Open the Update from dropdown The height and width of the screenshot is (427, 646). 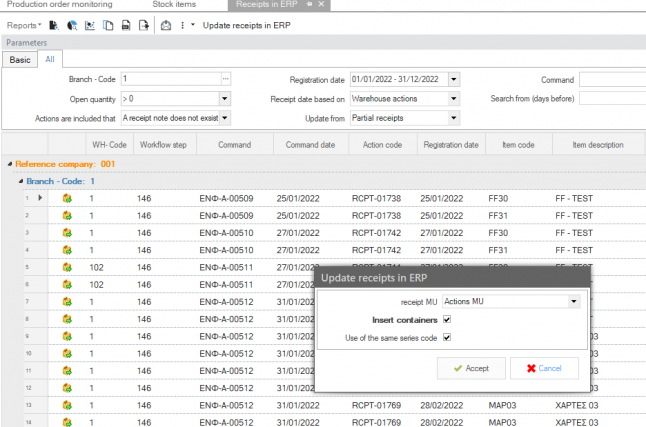[454, 118]
